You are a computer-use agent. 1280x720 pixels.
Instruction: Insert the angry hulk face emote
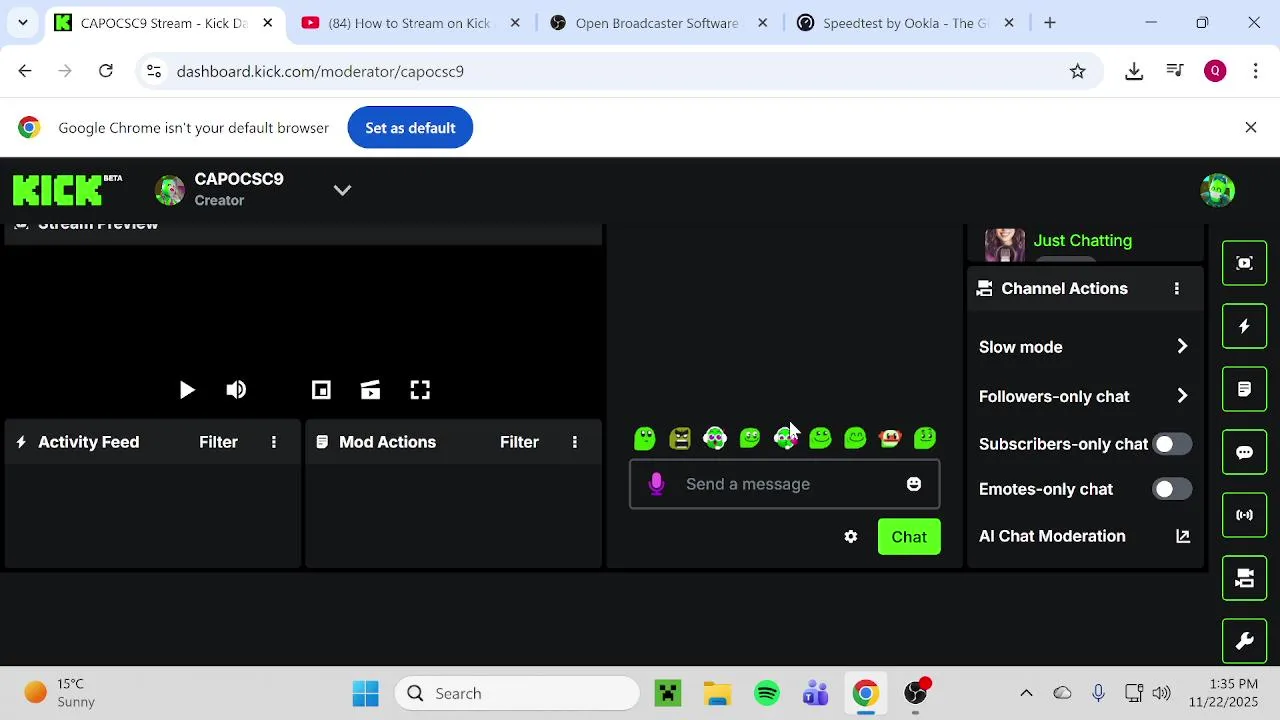pyautogui.click(x=680, y=438)
